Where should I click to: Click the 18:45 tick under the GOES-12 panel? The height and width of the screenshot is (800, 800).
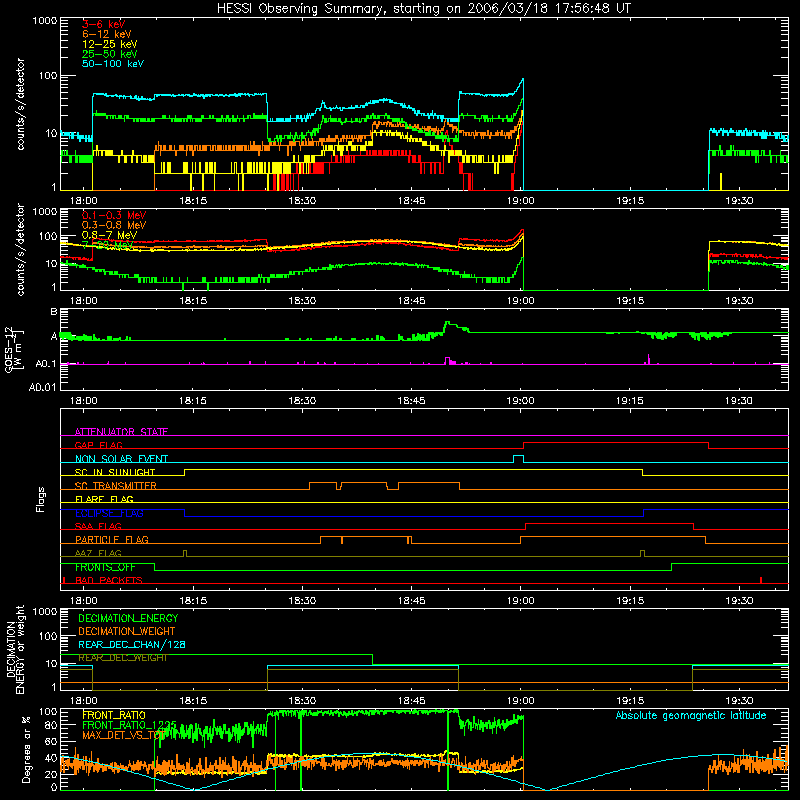411,401
